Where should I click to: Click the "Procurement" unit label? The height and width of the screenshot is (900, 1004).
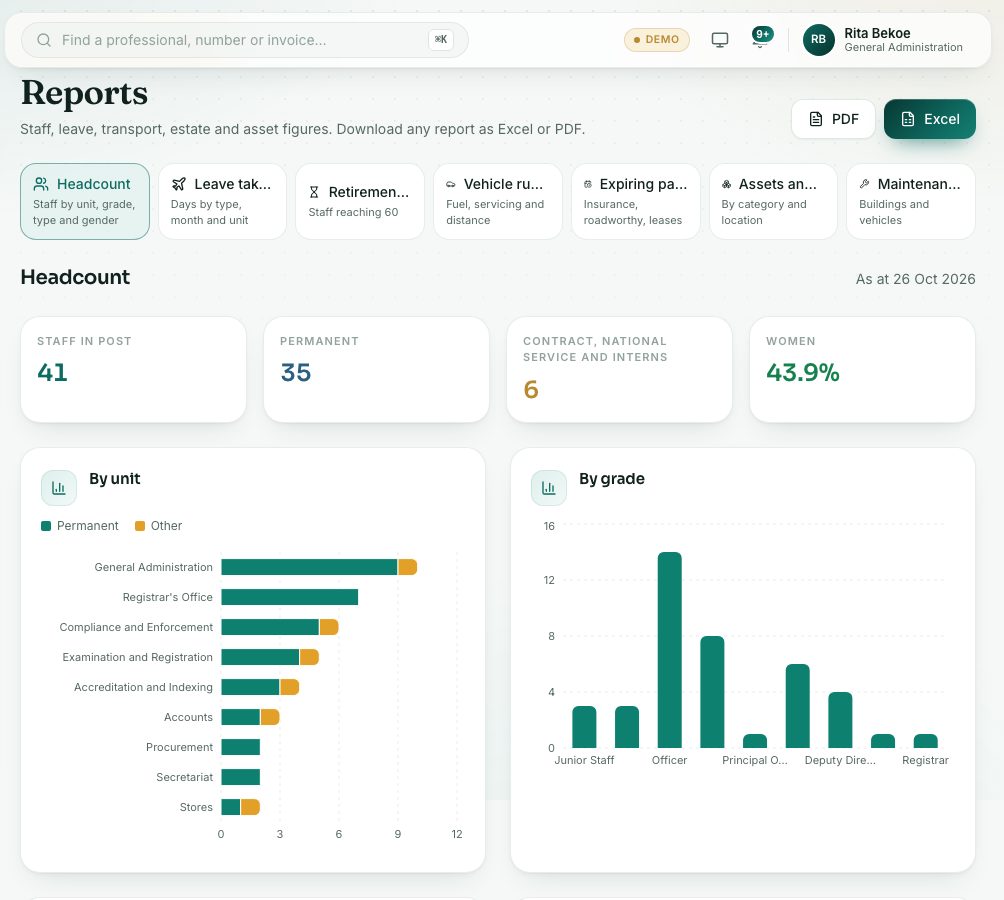[179, 747]
